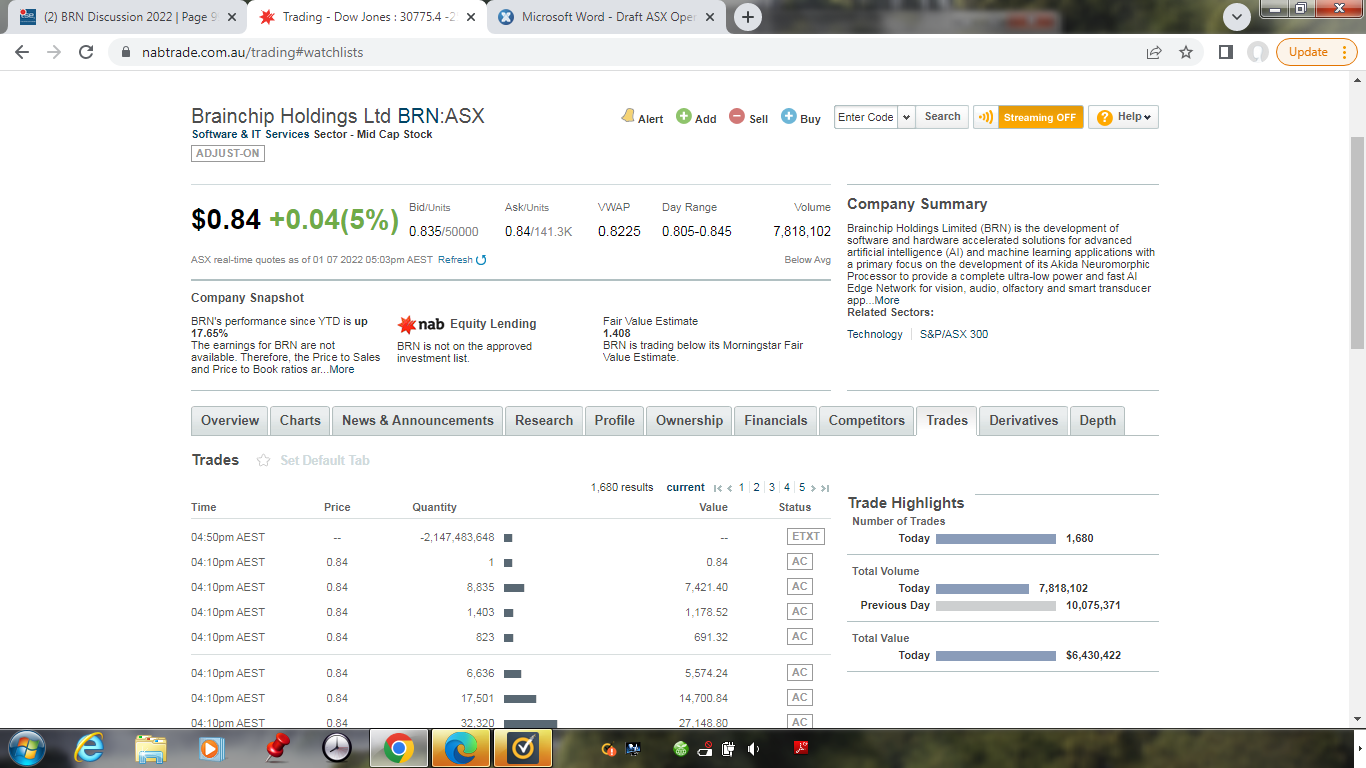
Task: Go to trades page 2
Action: (756, 488)
